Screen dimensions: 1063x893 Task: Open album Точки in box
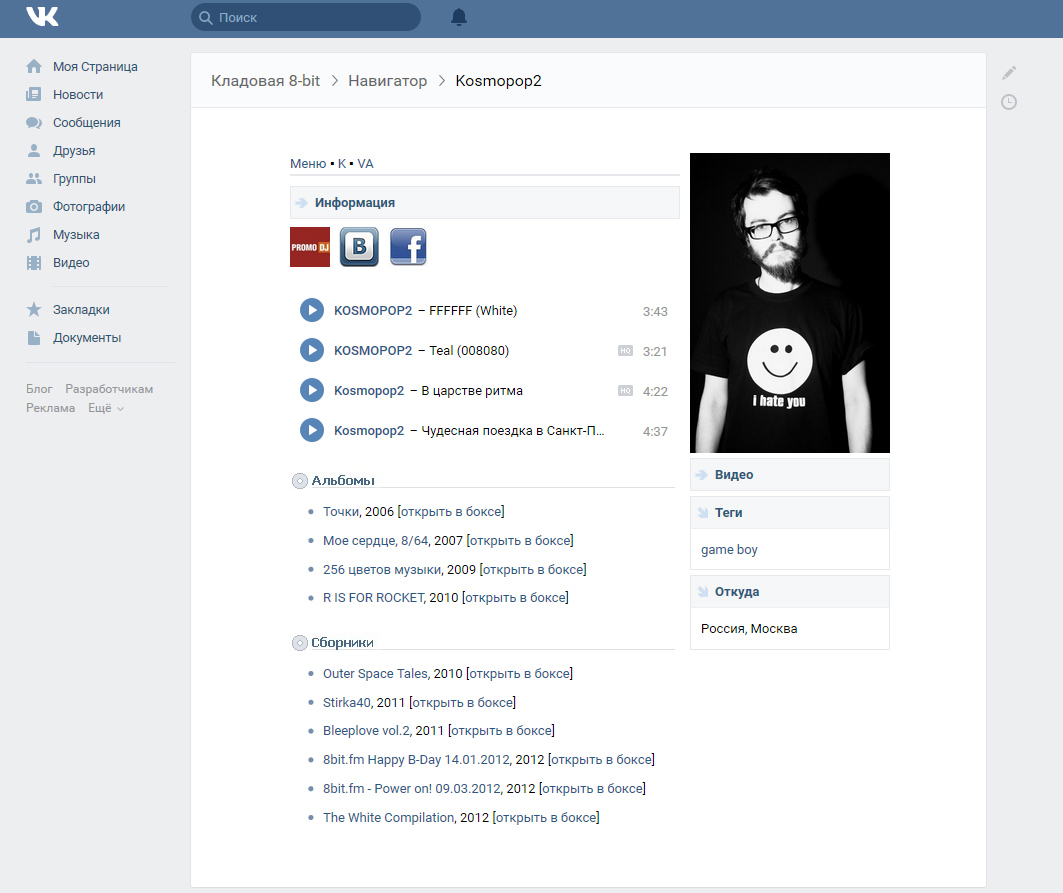[x=451, y=512]
